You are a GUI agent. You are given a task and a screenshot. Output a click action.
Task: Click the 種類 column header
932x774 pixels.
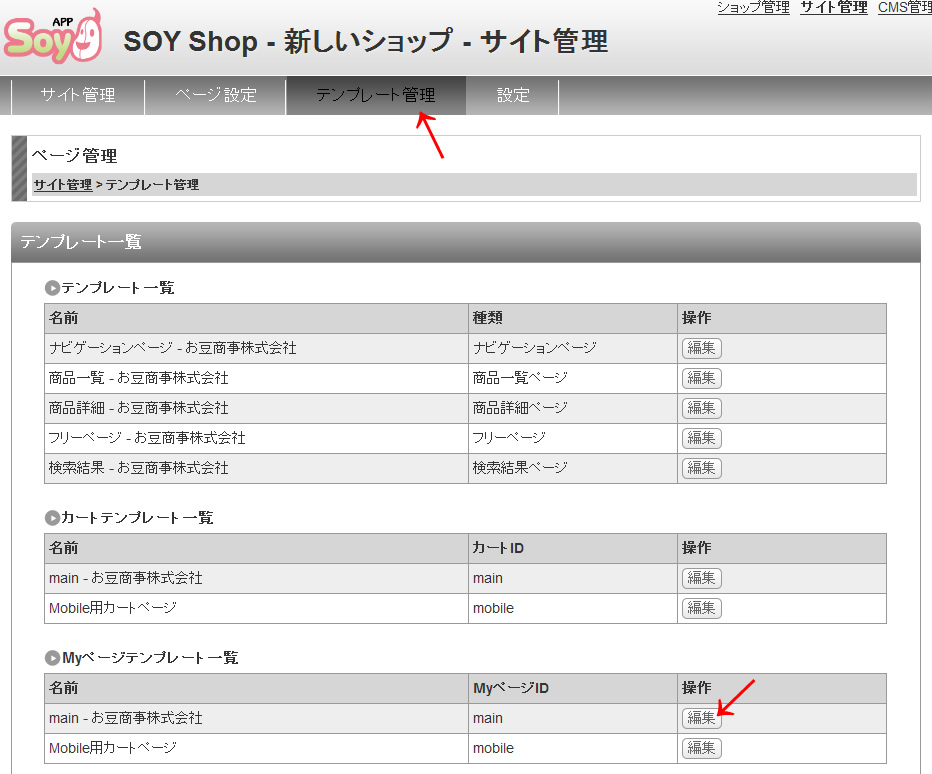(x=573, y=319)
